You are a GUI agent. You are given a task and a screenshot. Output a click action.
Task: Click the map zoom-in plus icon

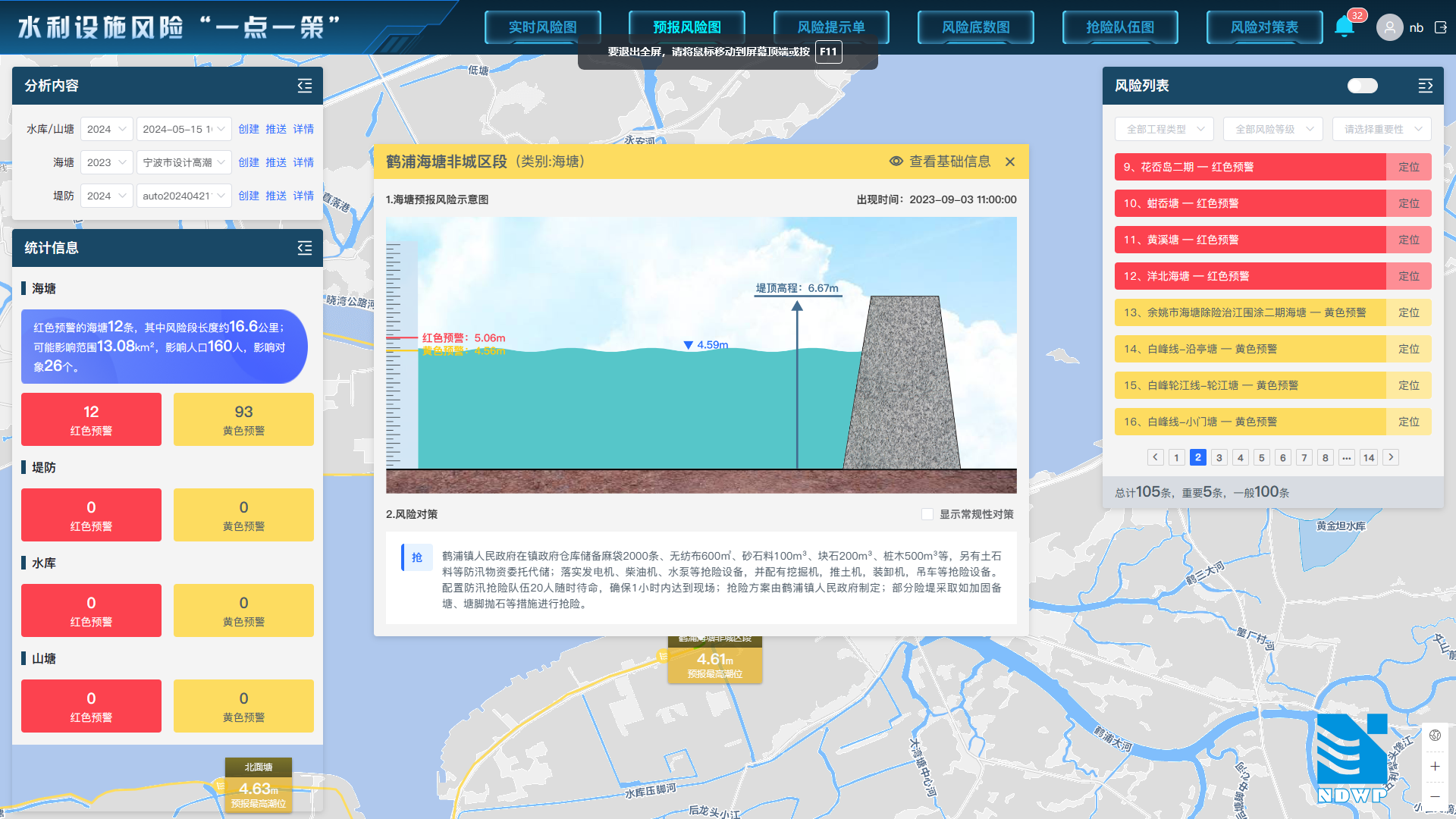pos(1435,766)
